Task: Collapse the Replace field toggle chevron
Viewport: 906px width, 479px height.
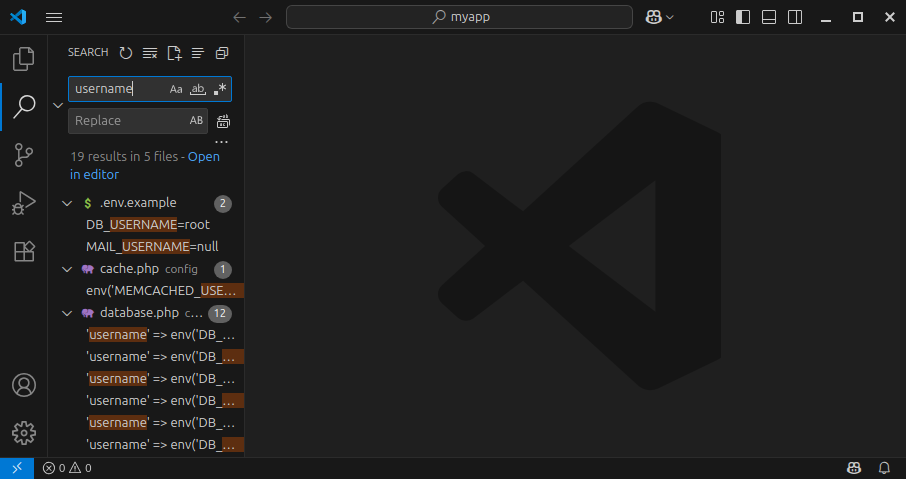Action: [58, 105]
